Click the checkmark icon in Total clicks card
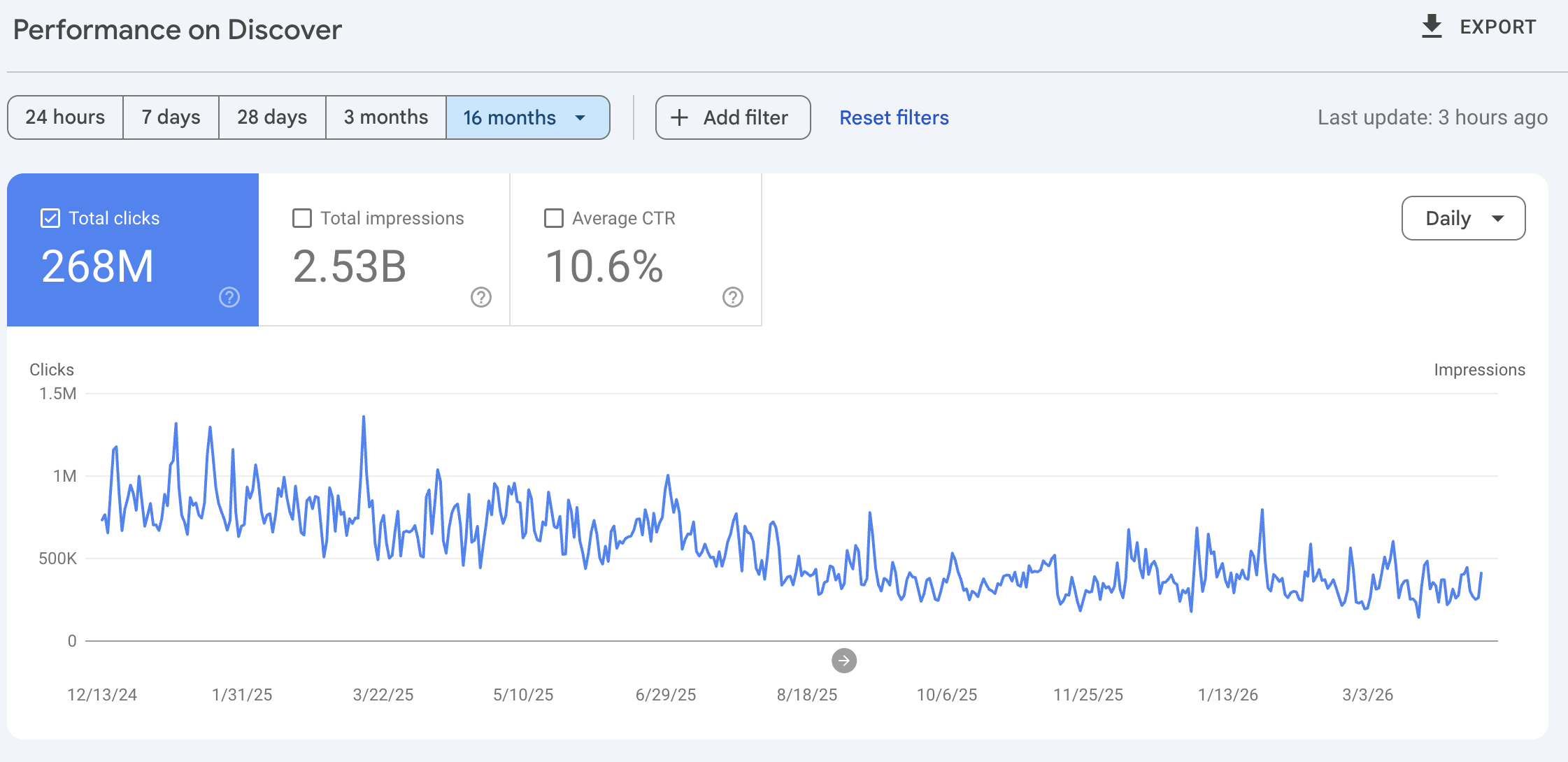Screen dimensions: 1568x762 (49, 217)
